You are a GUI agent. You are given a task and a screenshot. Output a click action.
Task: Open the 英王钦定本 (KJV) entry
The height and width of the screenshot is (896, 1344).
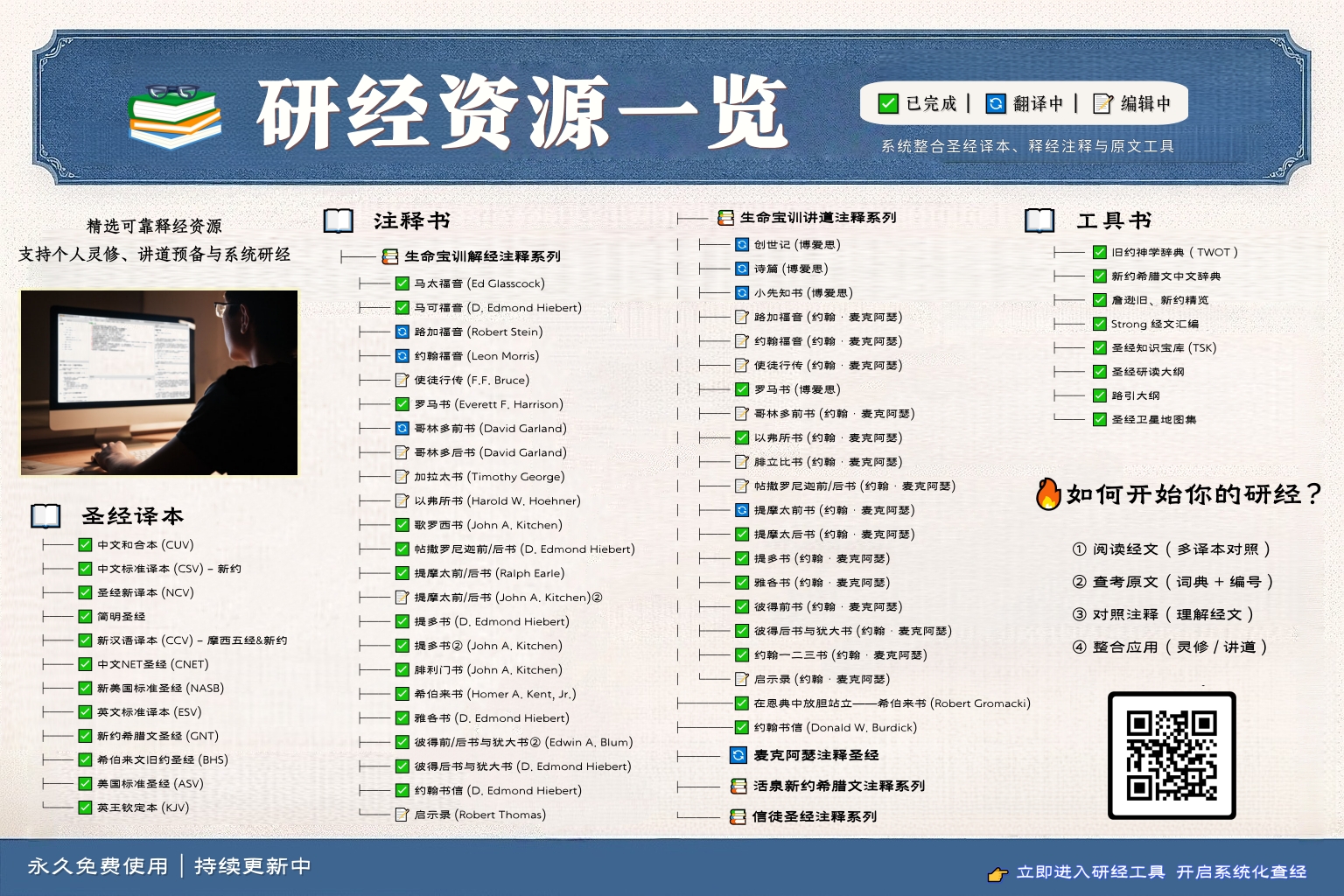pyautogui.click(x=143, y=808)
